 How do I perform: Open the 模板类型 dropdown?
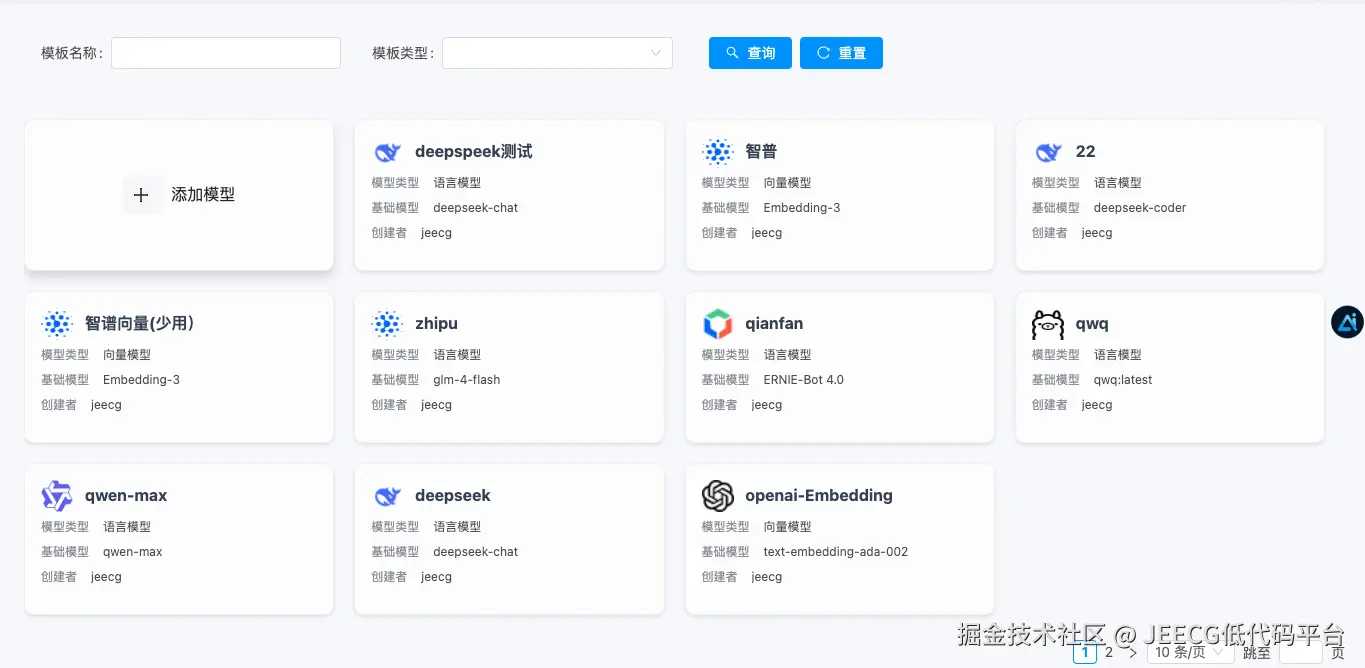click(557, 53)
